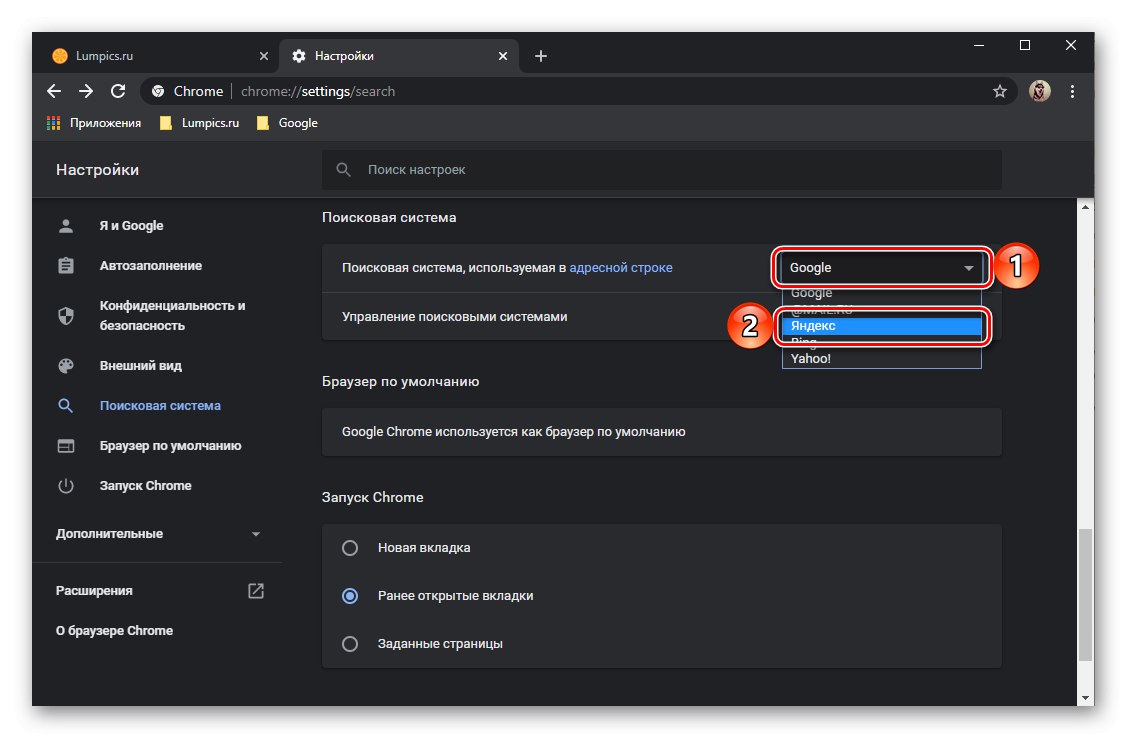Click the browser back arrow

click(54, 91)
